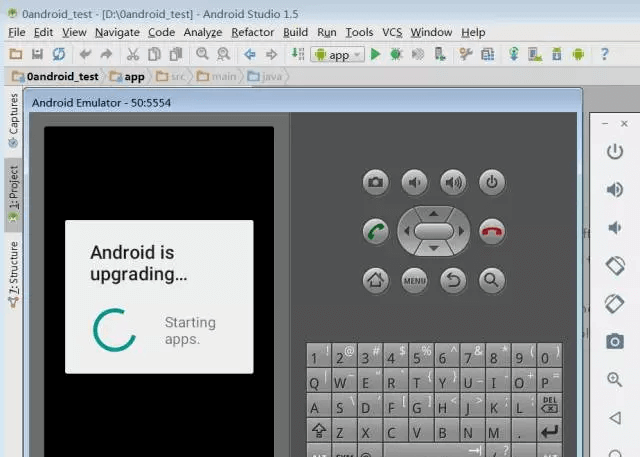Screen dimensions: 640x457
Task: Open the VCS menu
Action: pyautogui.click(x=392, y=32)
